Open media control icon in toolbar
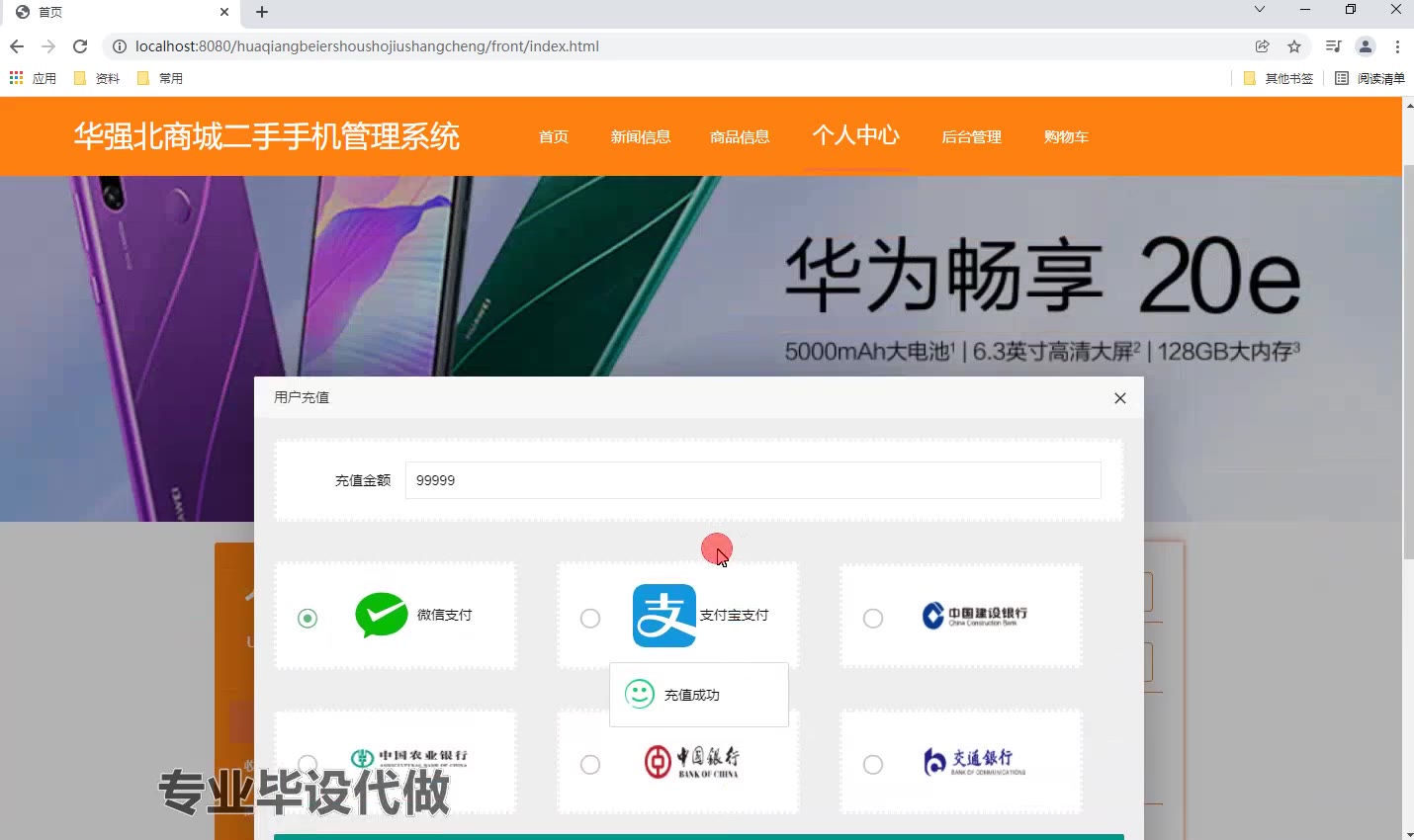 [x=1334, y=46]
